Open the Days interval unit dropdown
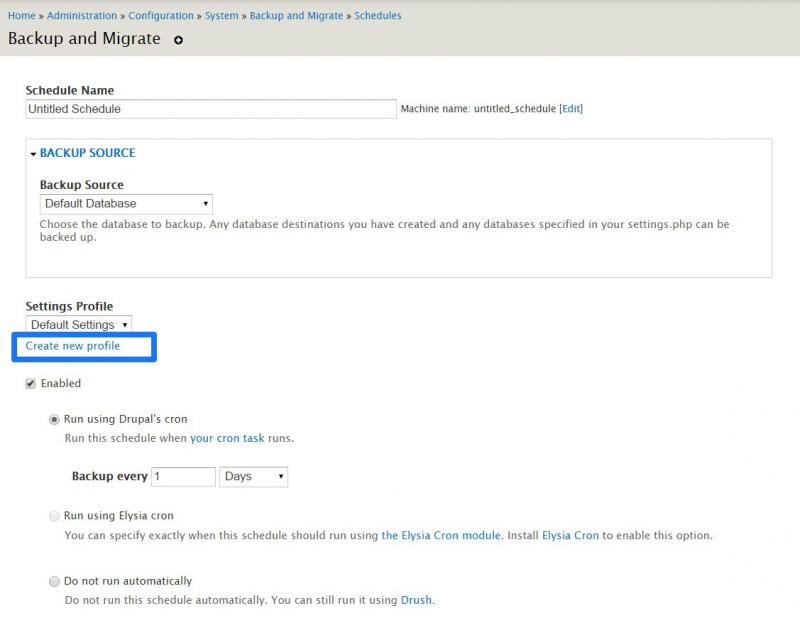 (254, 477)
